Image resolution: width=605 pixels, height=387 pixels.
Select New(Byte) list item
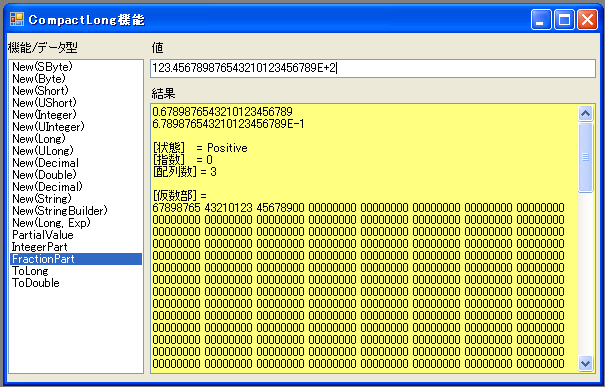[x=76, y=79]
